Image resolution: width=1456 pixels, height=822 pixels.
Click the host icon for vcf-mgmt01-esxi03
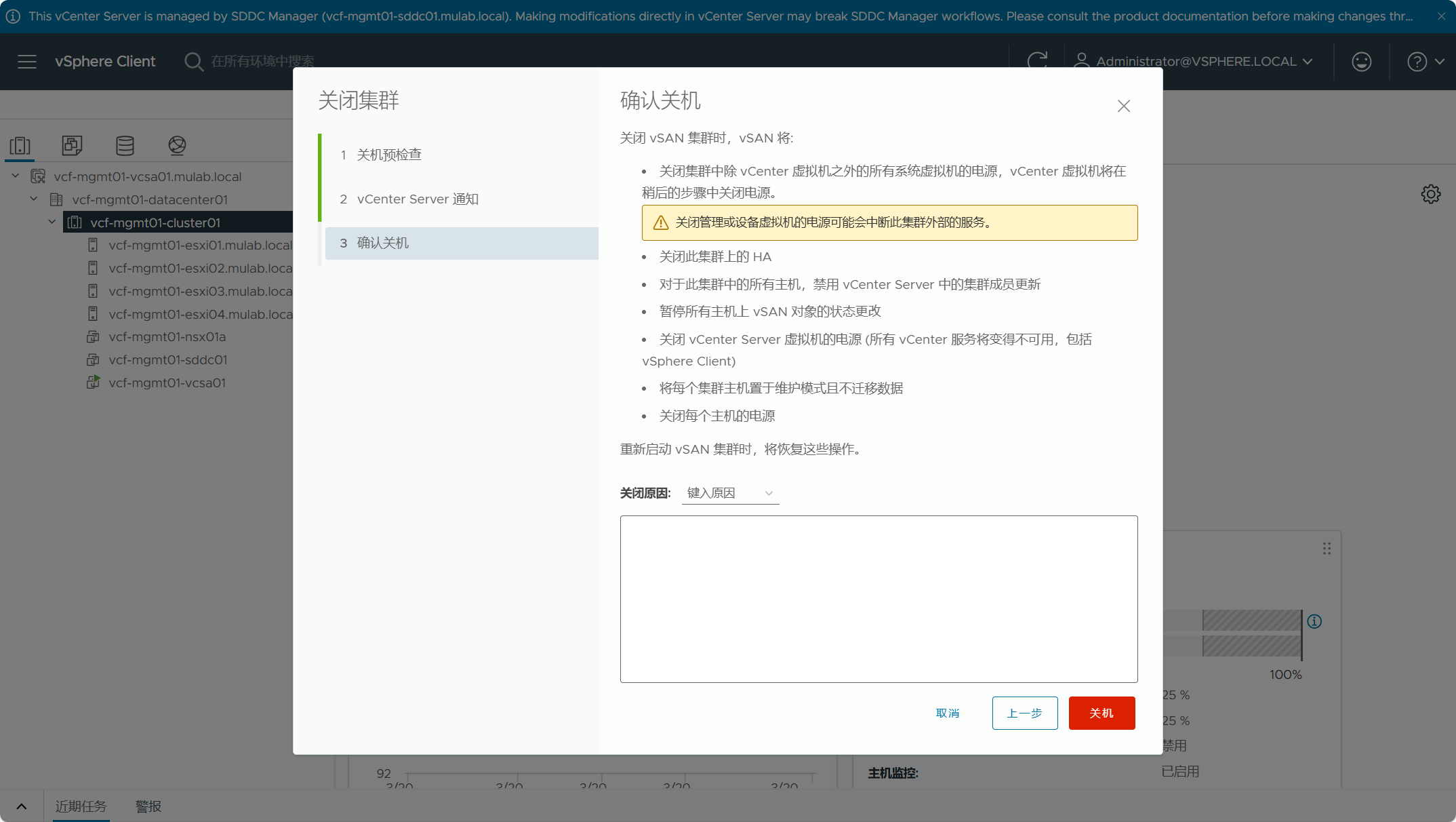point(93,291)
